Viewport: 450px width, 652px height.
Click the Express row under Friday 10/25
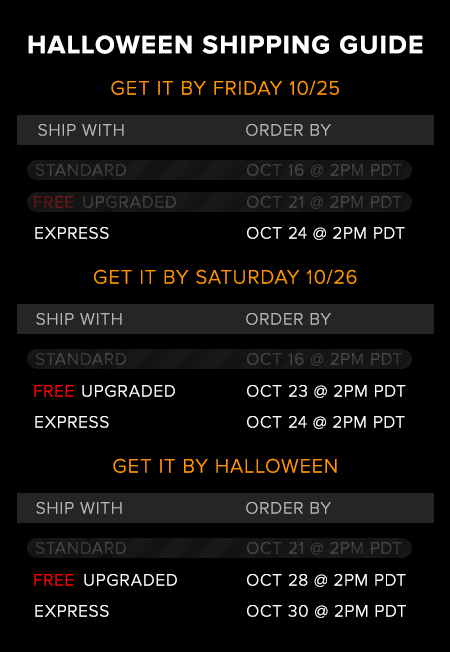point(219,233)
